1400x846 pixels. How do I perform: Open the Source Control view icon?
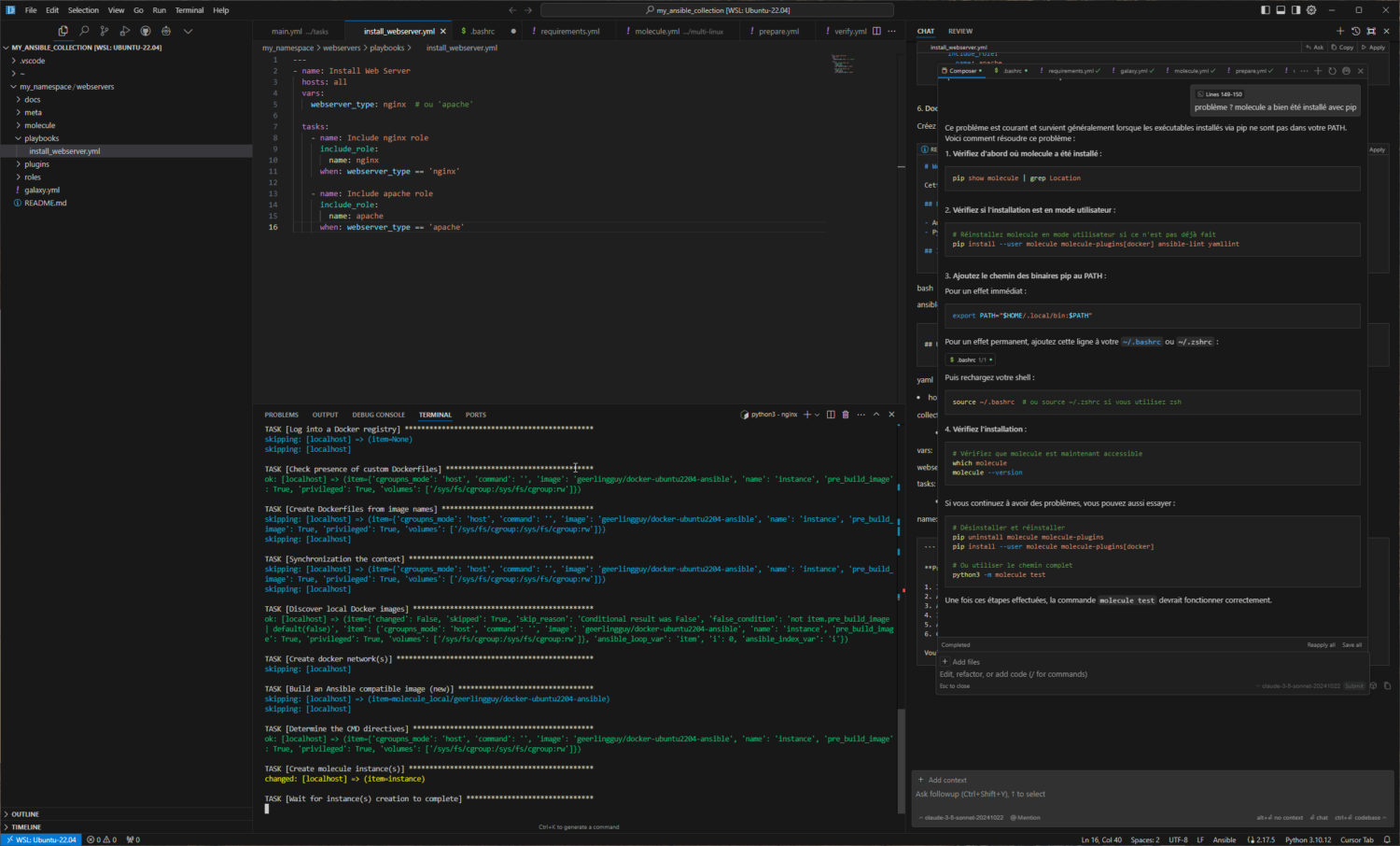point(104,31)
